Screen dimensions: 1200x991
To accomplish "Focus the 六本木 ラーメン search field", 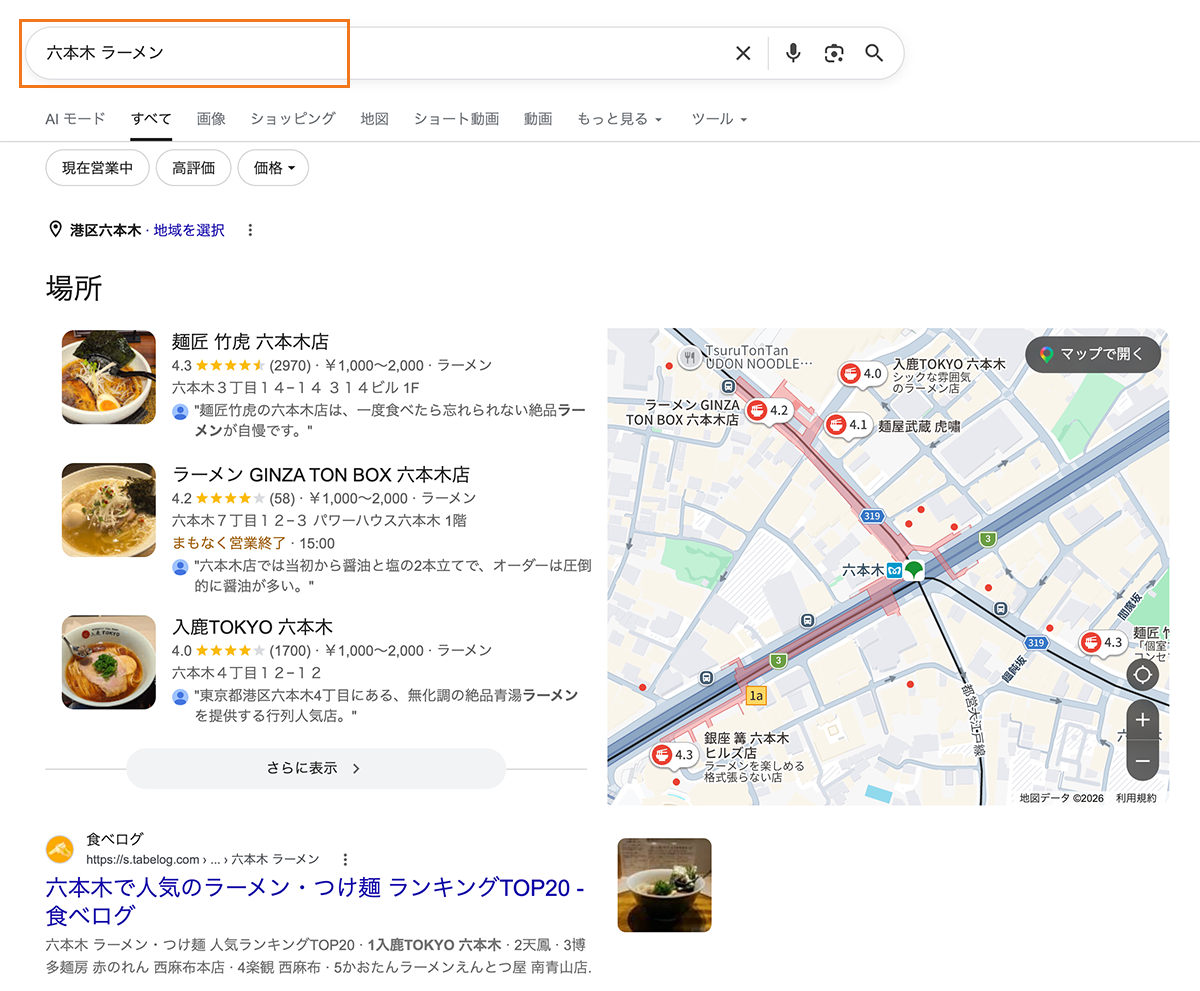I will [x=380, y=53].
